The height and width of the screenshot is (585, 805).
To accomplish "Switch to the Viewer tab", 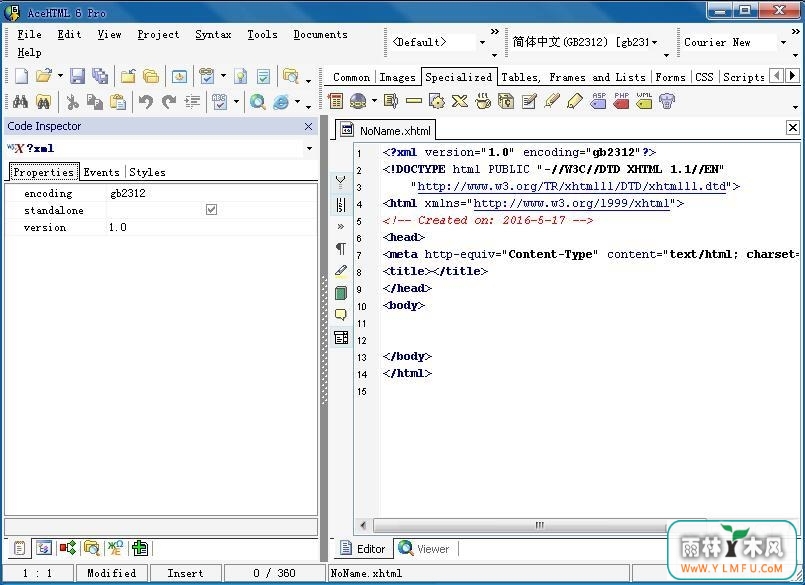I will click(425, 549).
